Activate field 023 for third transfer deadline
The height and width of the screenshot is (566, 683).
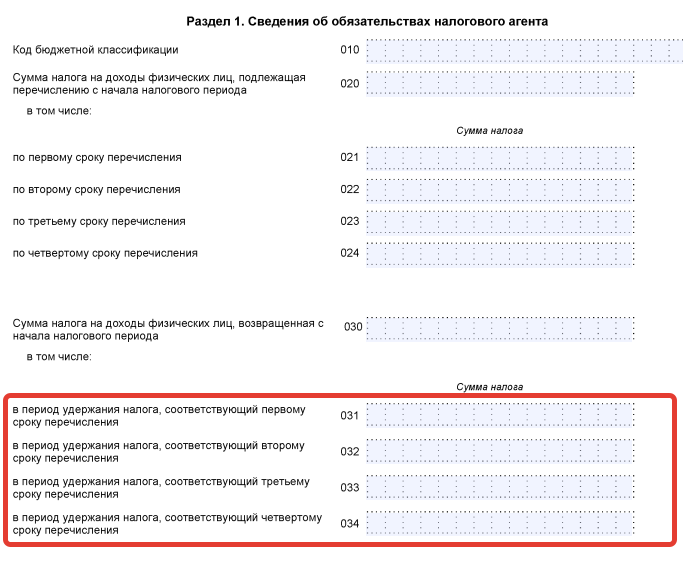[x=500, y=221]
